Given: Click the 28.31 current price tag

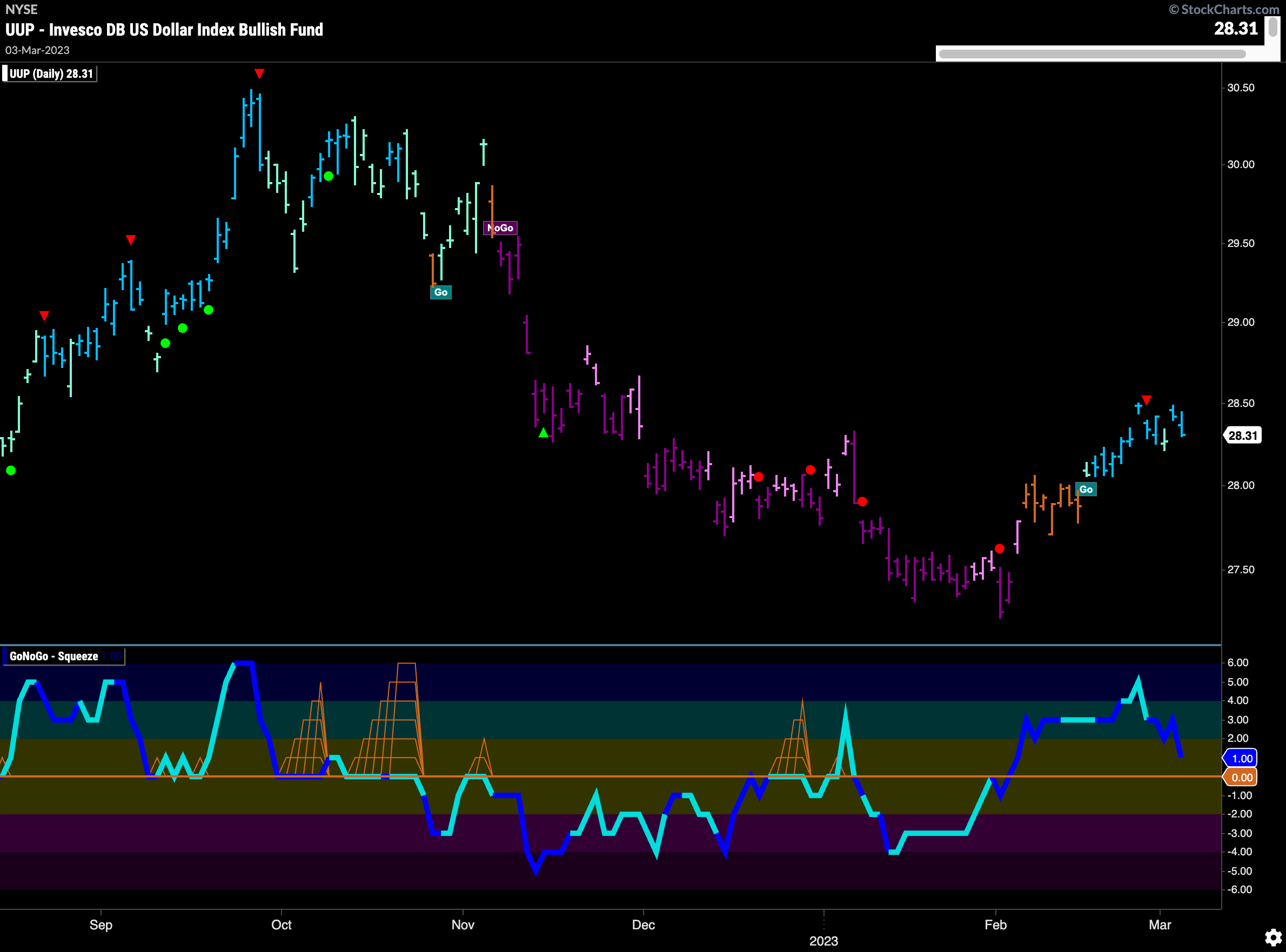Looking at the screenshot, I should pos(1242,435).
